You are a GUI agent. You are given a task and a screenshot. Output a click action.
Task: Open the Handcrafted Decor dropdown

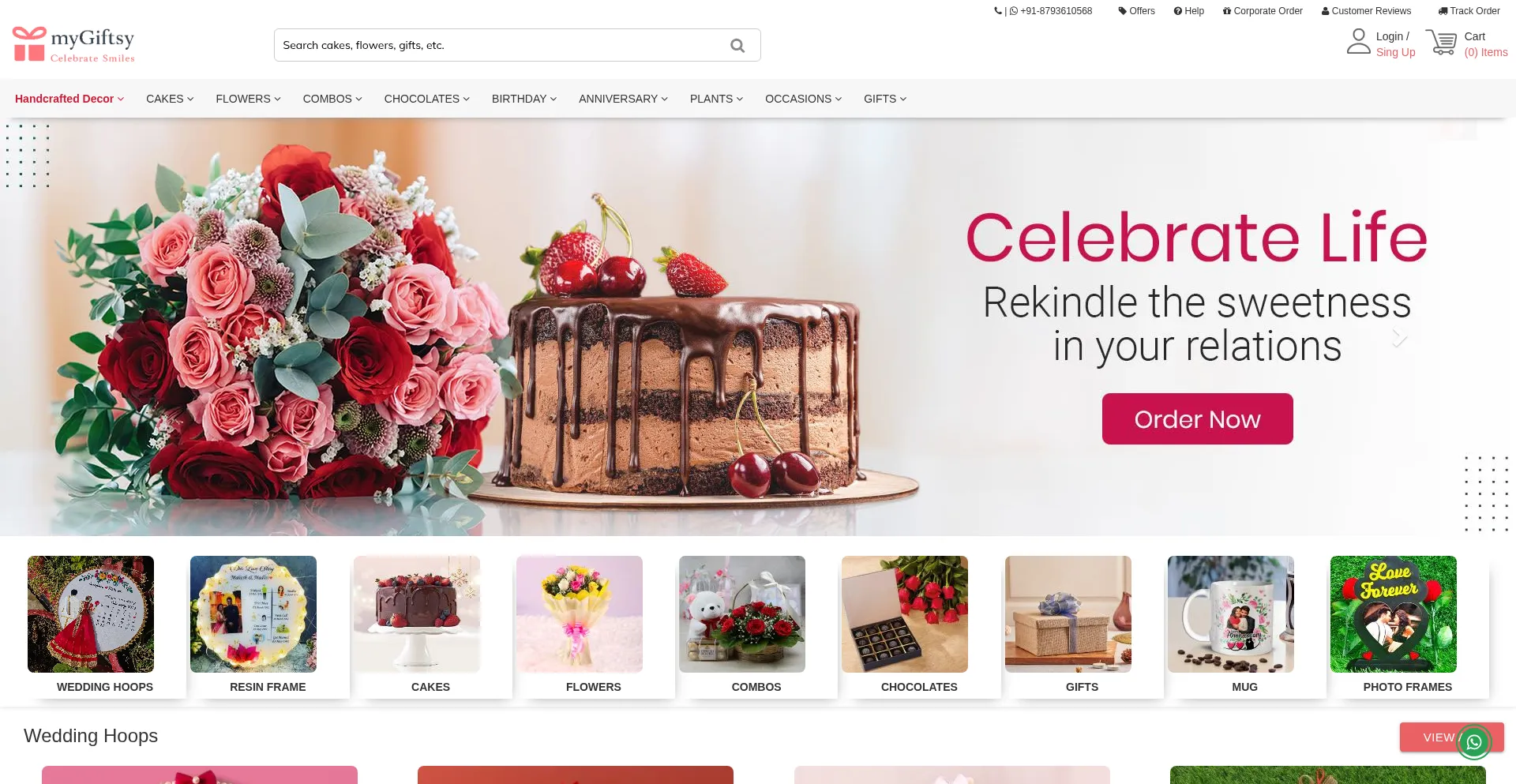[69, 99]
